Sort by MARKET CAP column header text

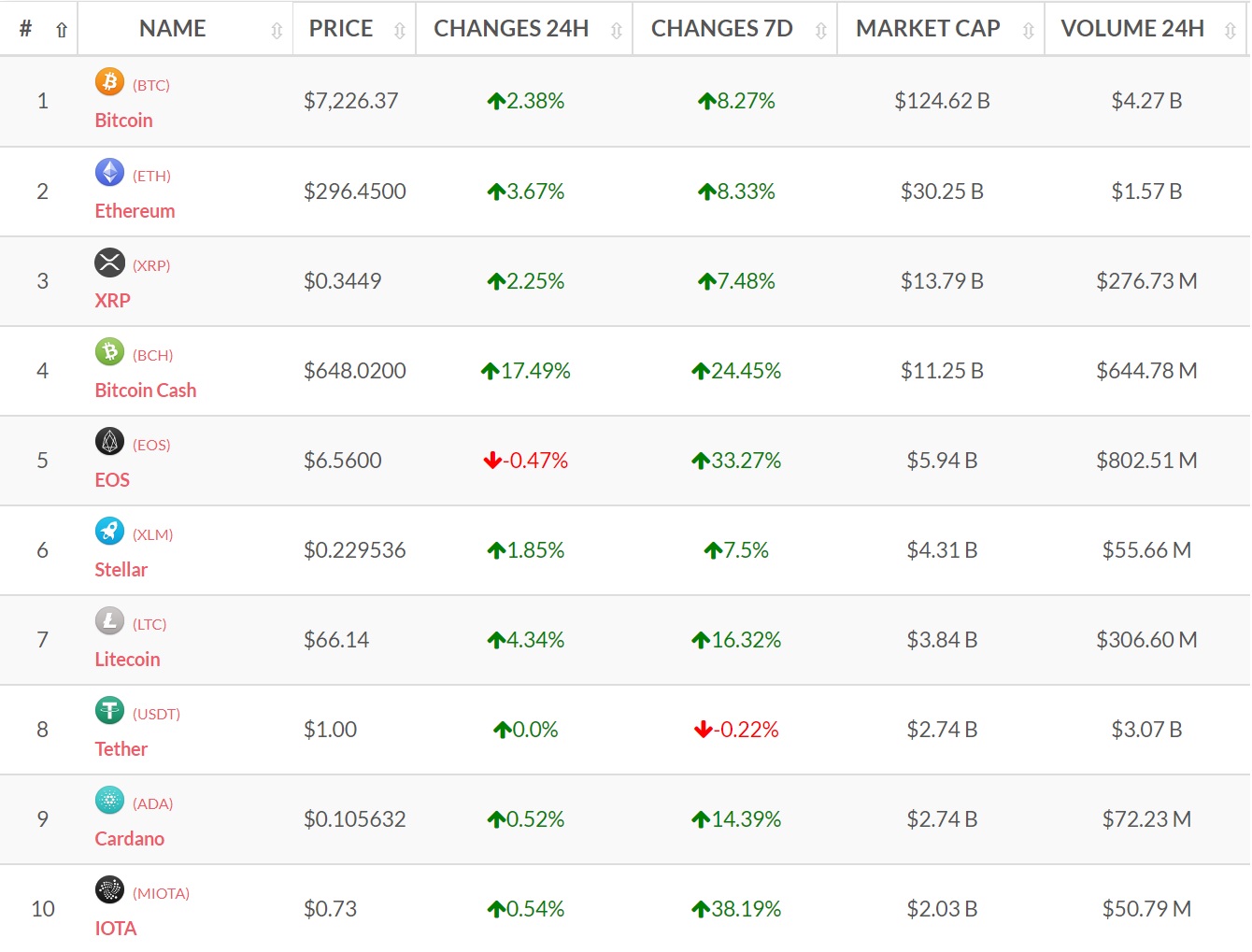(928, 29)
